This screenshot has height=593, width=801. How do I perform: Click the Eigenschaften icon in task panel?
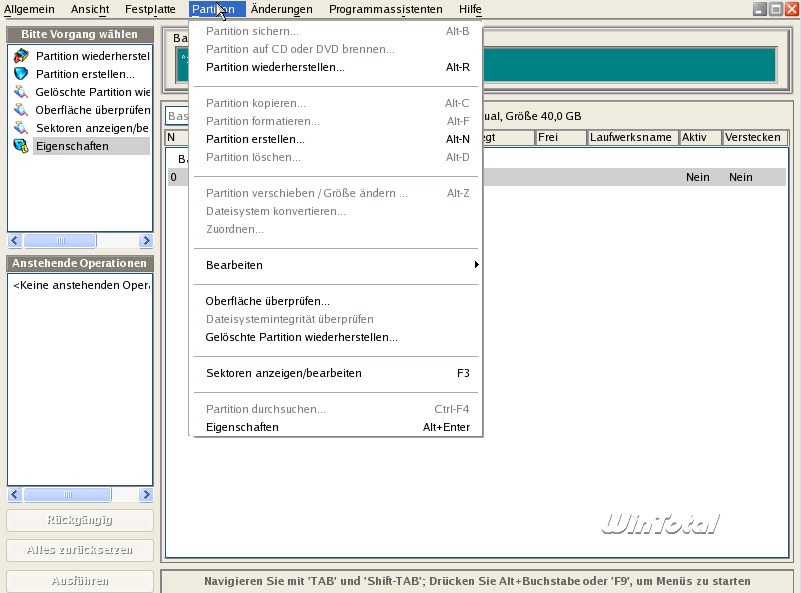tap(21, 146)
